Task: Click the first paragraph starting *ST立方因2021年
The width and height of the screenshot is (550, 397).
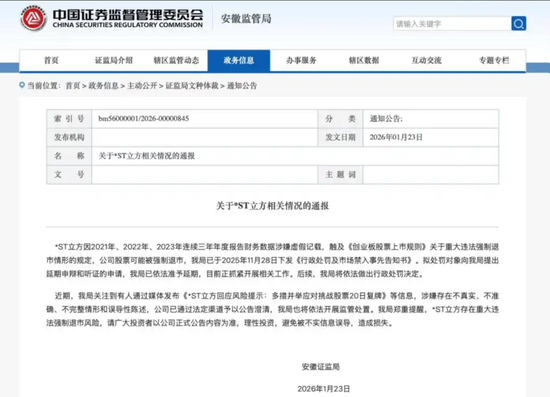Action: 273,260
